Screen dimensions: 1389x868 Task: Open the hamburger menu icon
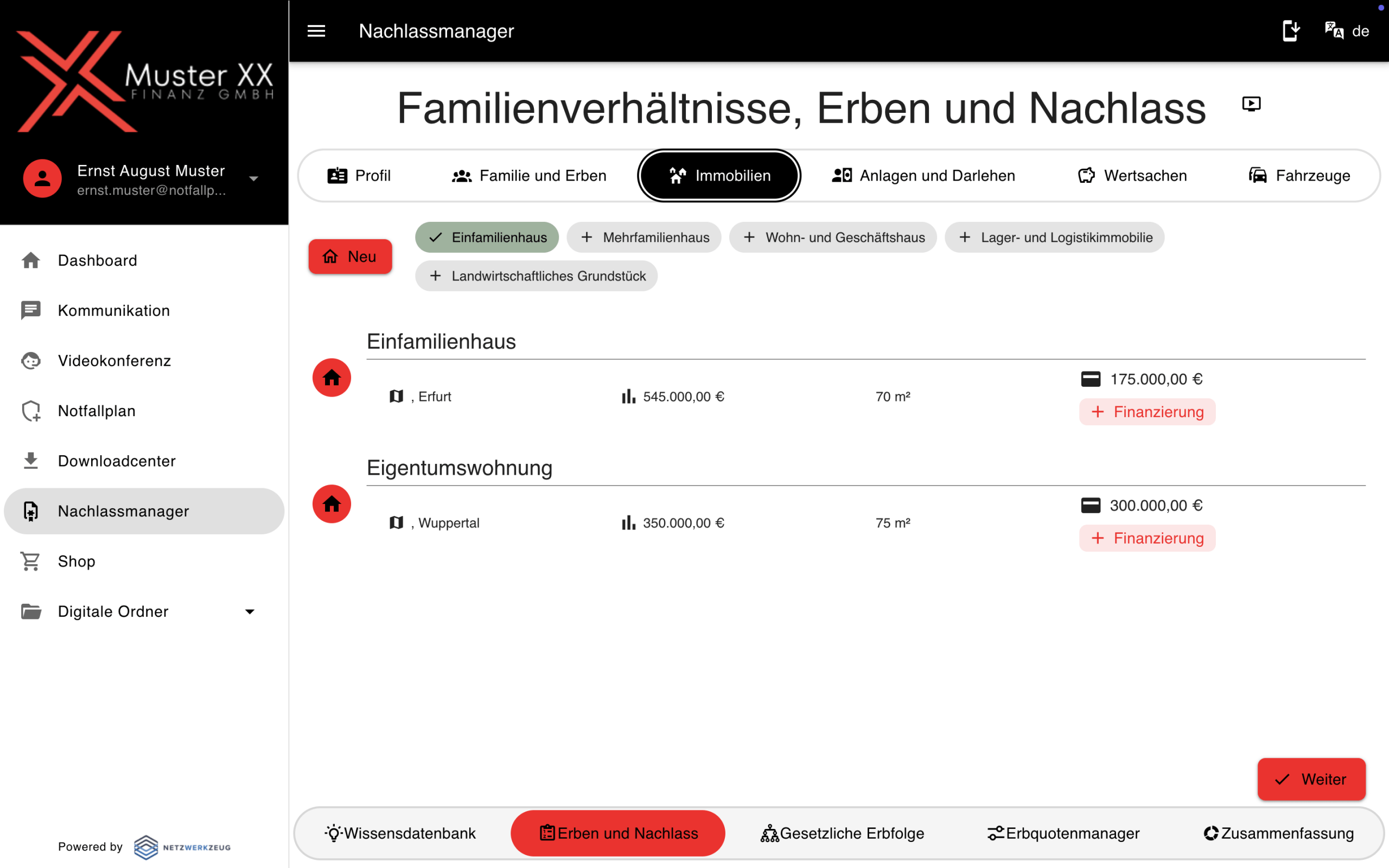316,31
